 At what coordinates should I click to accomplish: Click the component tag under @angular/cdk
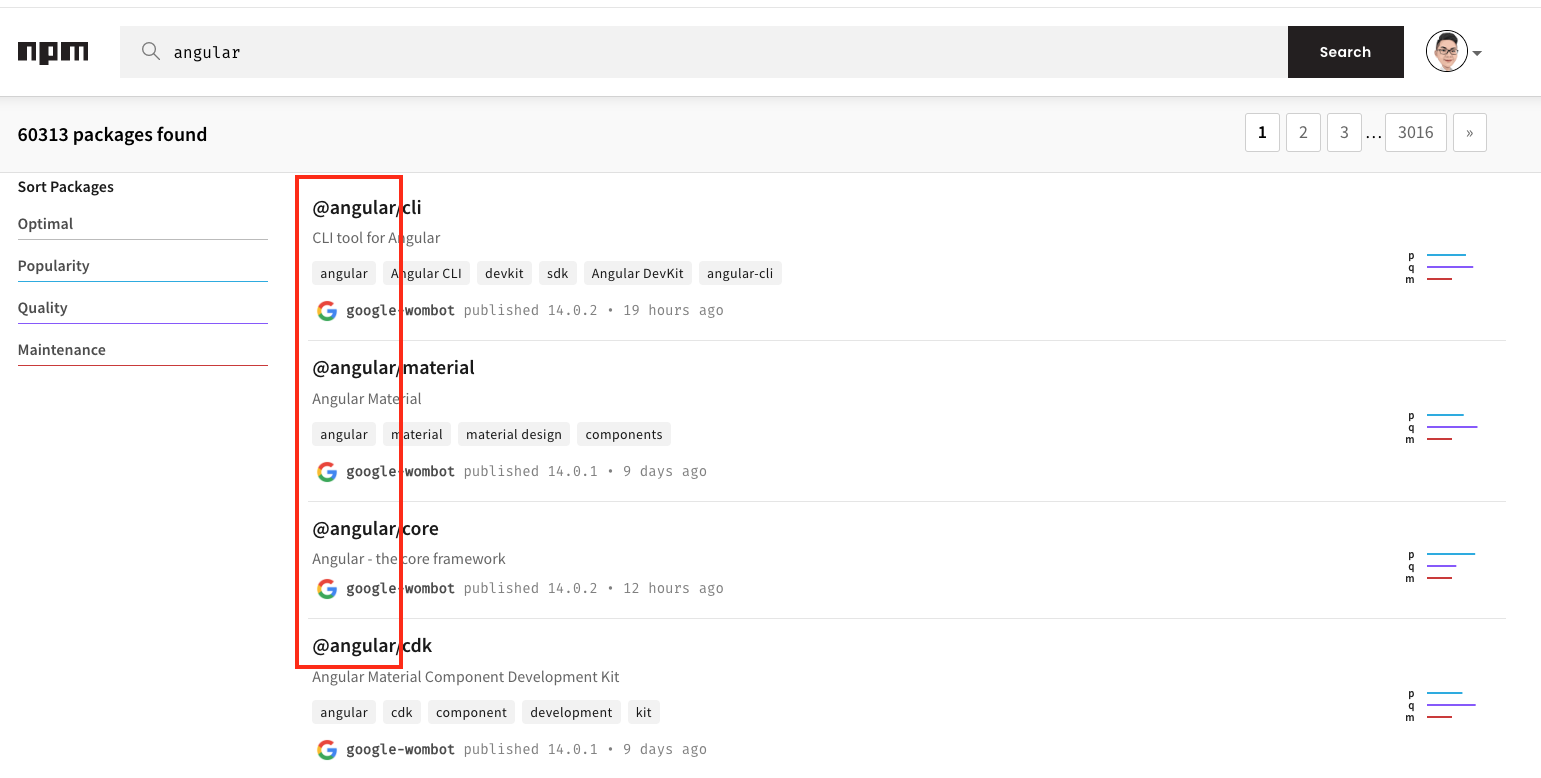(x=471, y=712)
